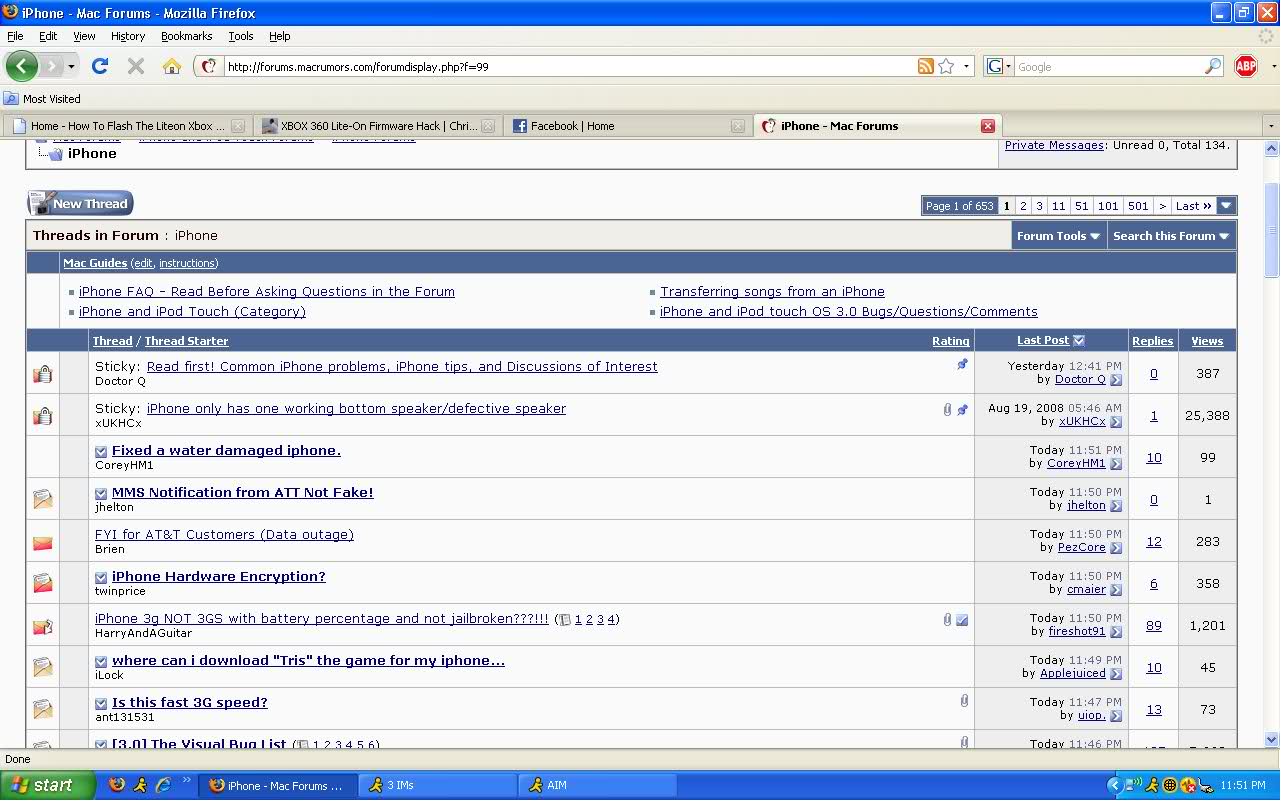Close the XBOX 360 Lite-On tab
Screen dimensions: 1281x803
pos(488,126)
